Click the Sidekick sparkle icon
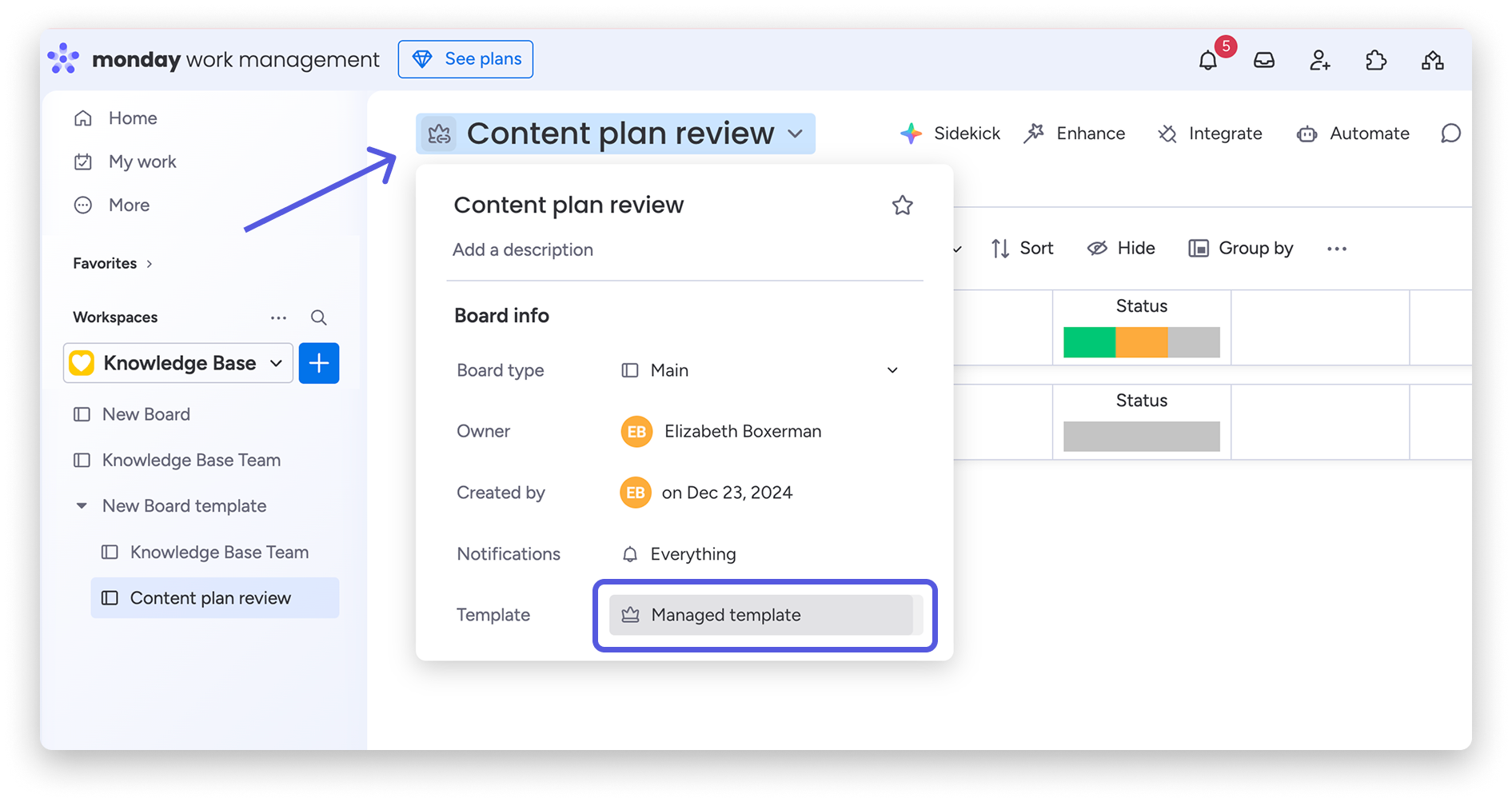1512x802 pixels. [911, 134]
